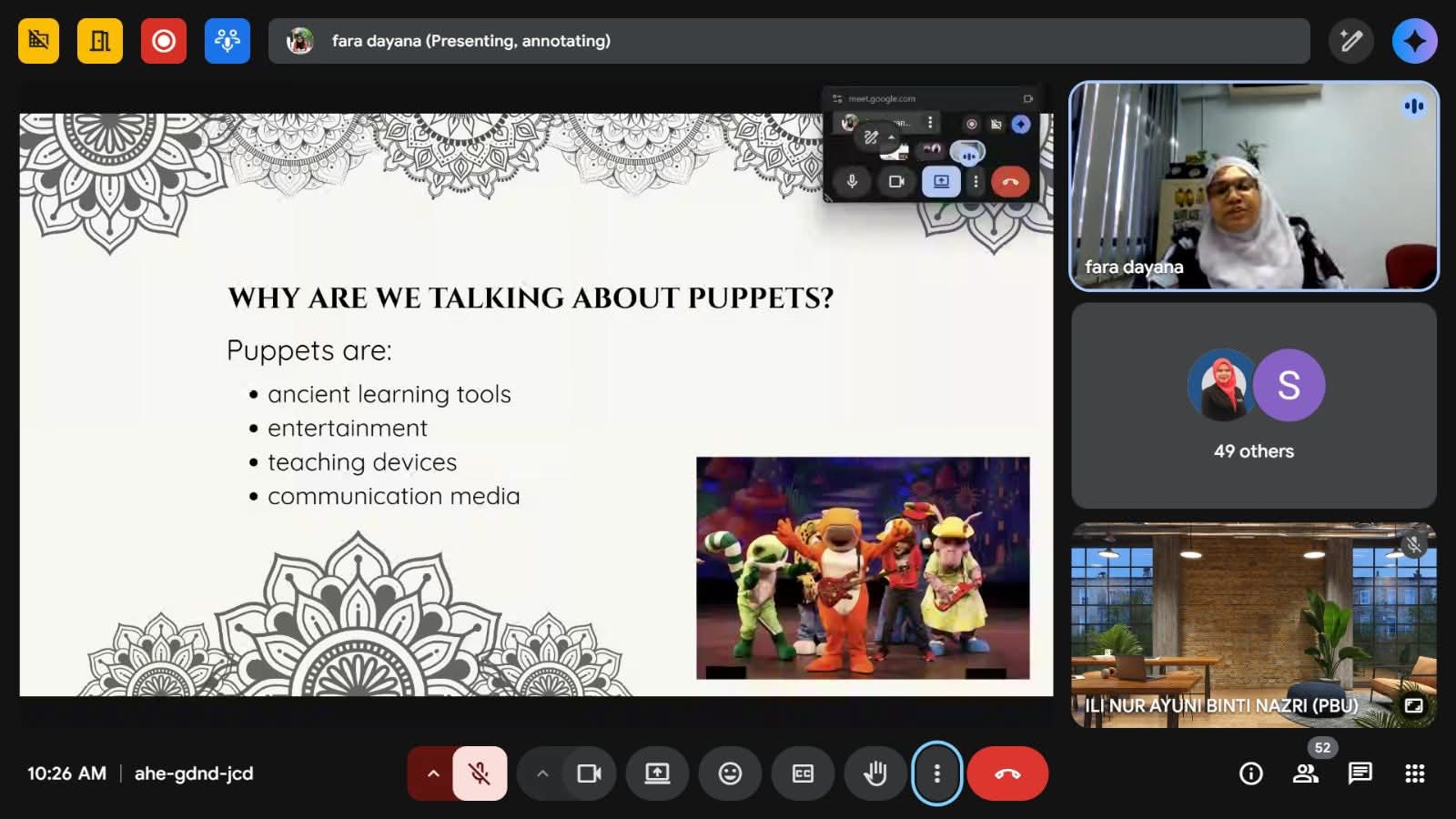Open the annotation pen tool
This screenshot has height=819, width=1456.
1350,41
